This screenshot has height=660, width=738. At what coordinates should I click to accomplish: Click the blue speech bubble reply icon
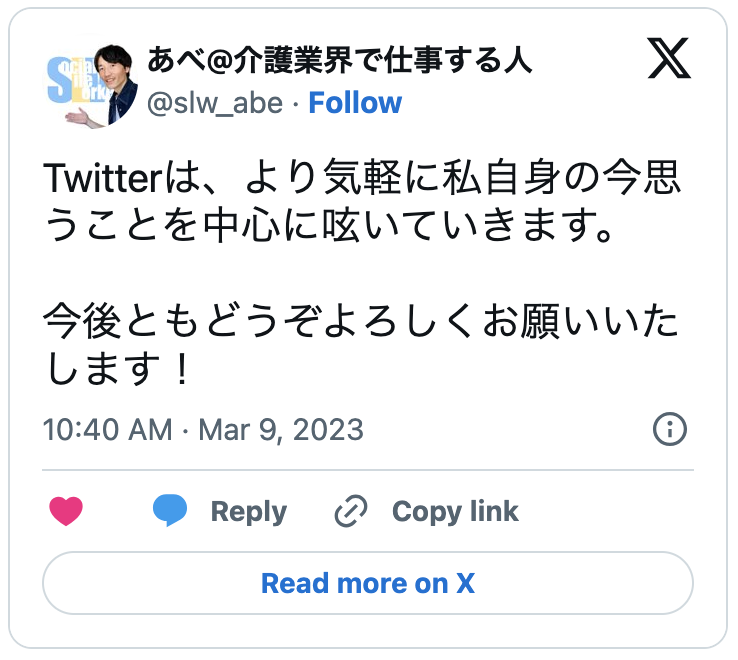tap(170, 511)
